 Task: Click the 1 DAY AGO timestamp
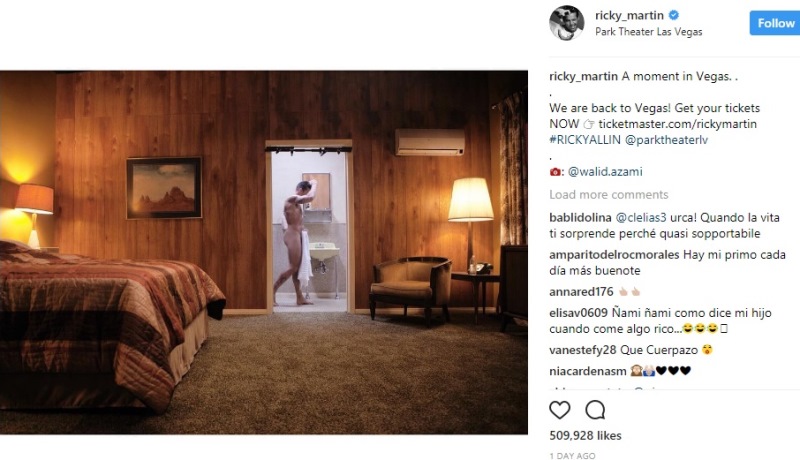click(572, 455)
